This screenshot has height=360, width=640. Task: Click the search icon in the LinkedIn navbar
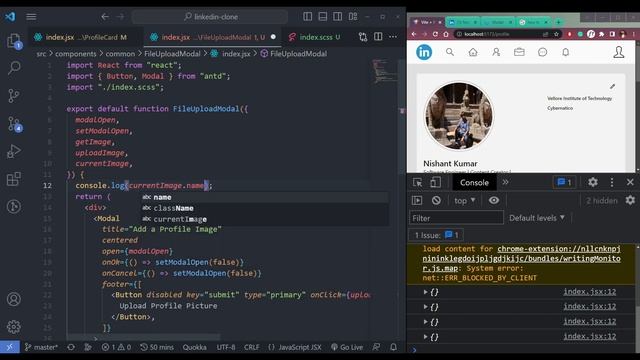[x=450, y=52]
